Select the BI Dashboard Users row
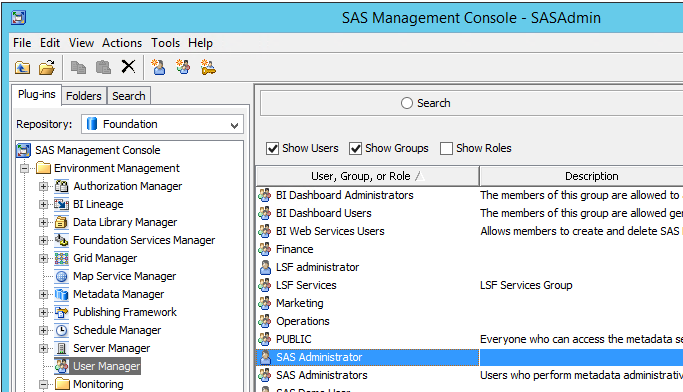Screen dimensions: 683x392 point(470,213)
